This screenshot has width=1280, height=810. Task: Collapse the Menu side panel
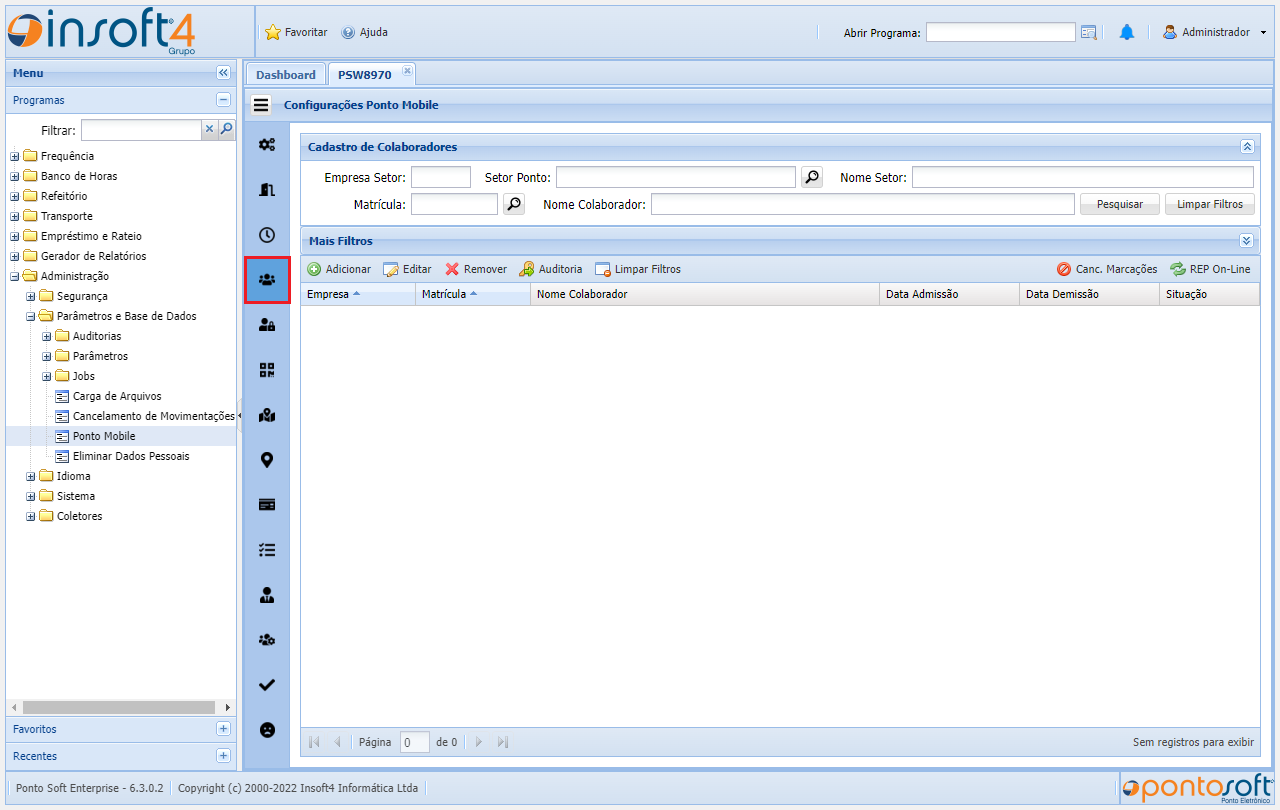223,73
